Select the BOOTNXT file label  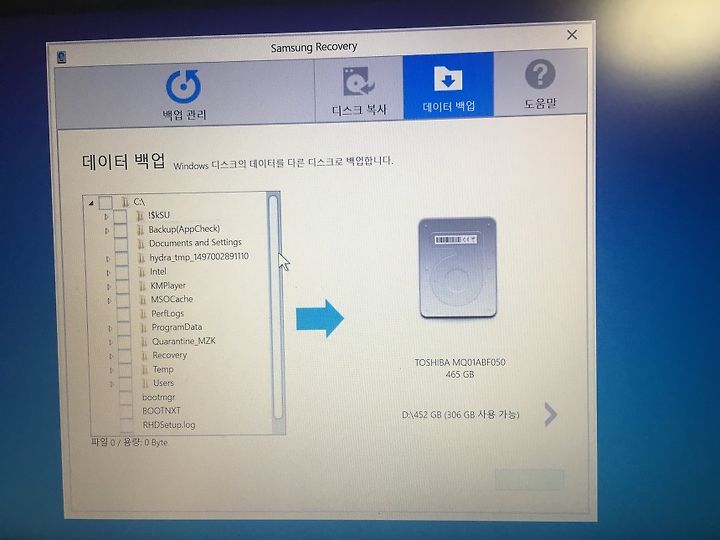[161, 411]
